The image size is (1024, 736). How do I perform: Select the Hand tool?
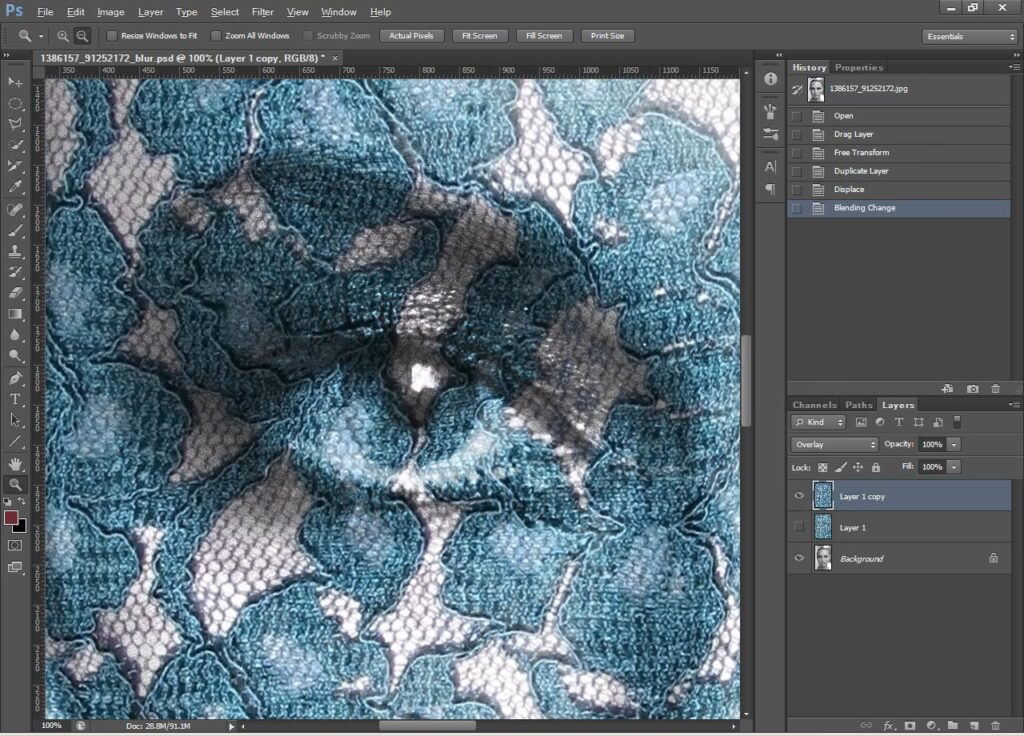tap(15, 464)
